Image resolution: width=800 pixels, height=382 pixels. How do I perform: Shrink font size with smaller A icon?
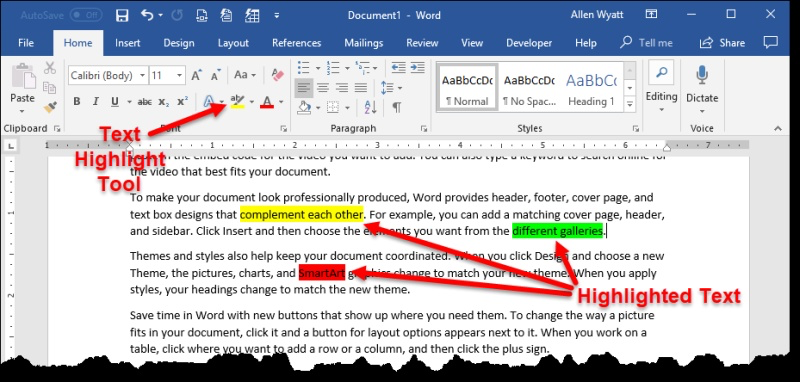[215, 75]
